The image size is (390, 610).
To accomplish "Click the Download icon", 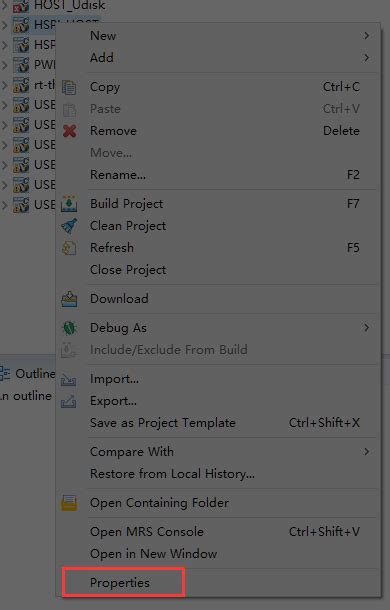I will coord(69,299).
